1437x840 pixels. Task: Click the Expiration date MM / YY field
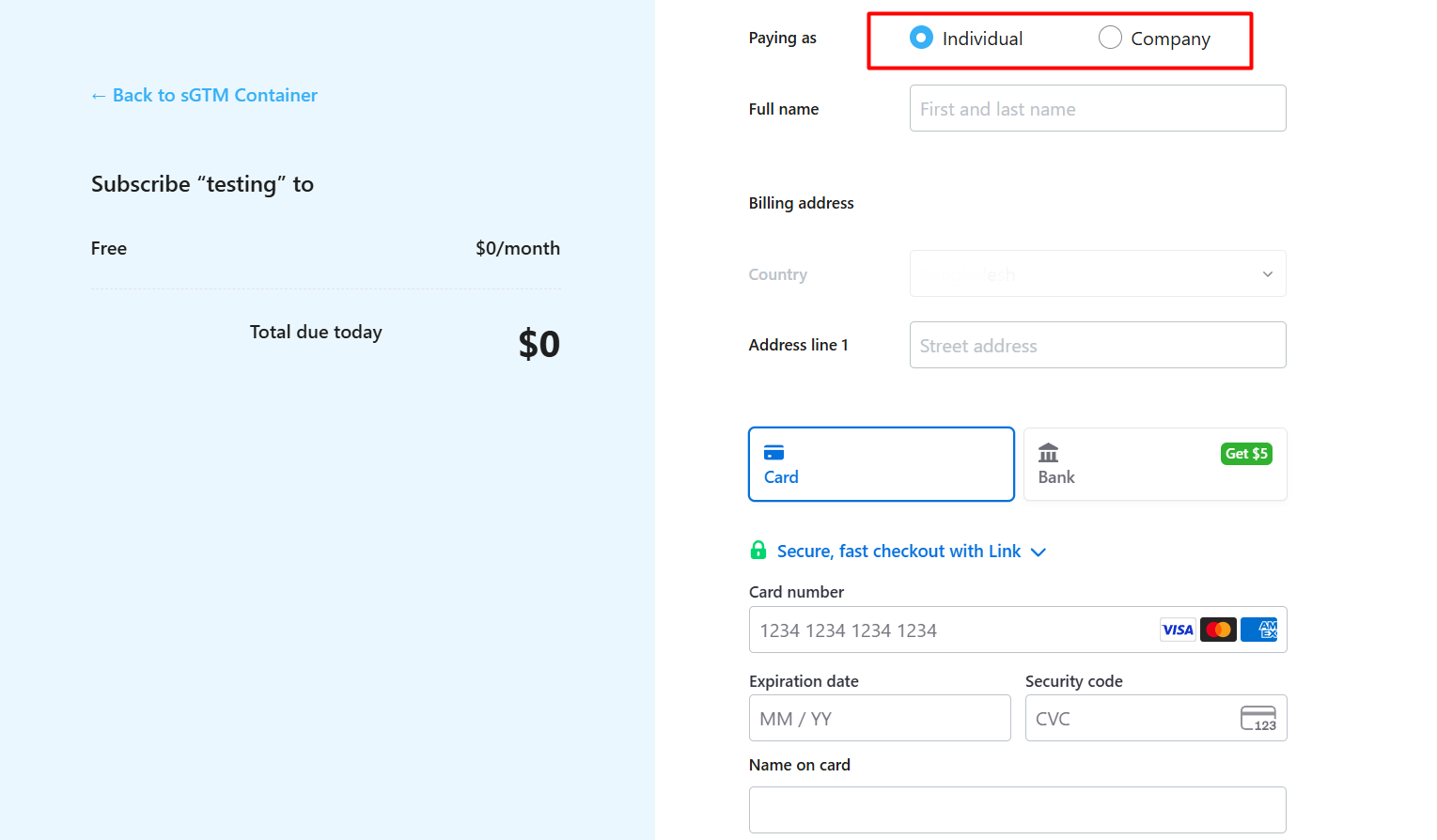(x=879, y=719)
